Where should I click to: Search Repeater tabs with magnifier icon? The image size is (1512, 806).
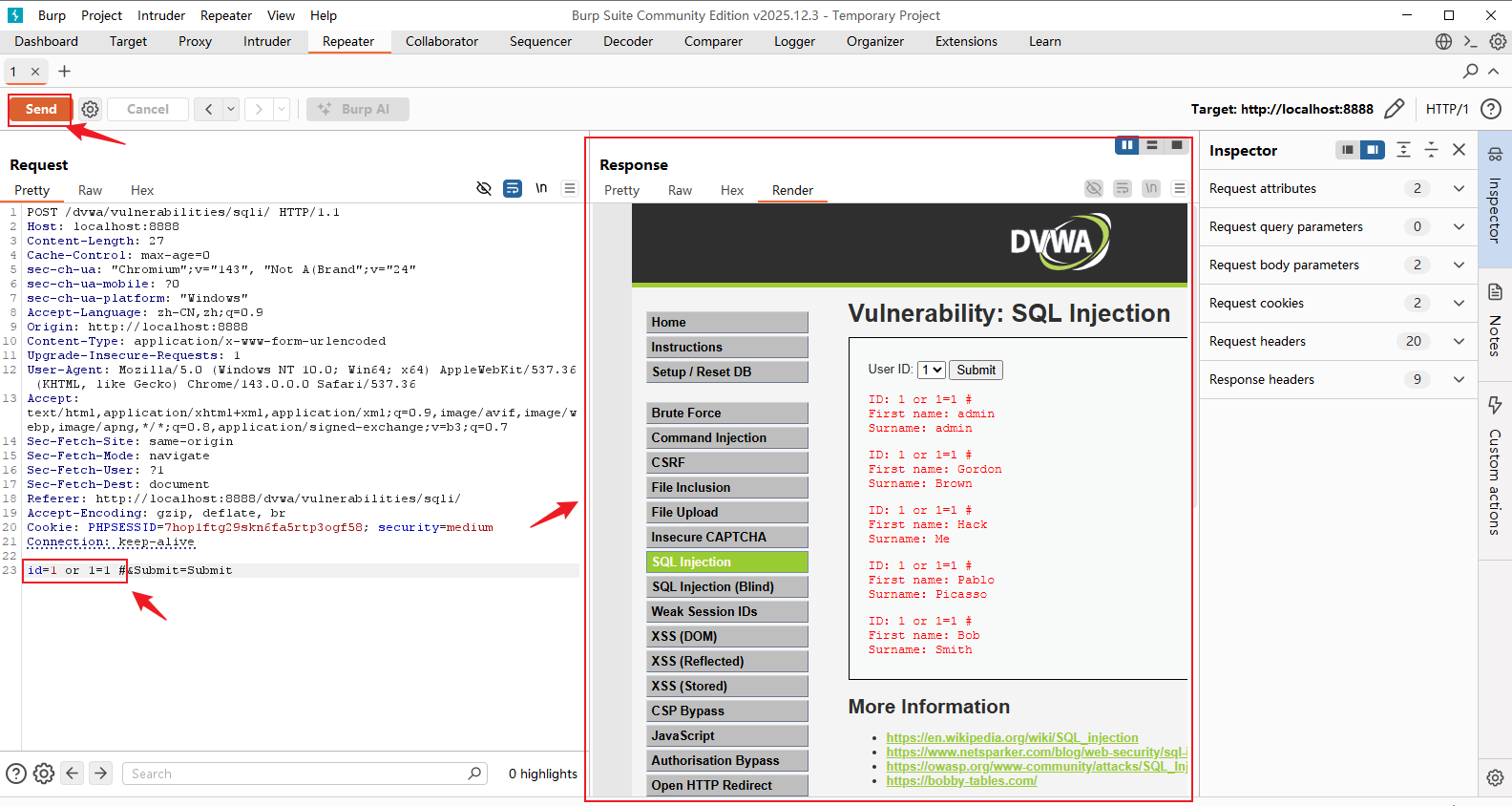(x=1470, y=71)
